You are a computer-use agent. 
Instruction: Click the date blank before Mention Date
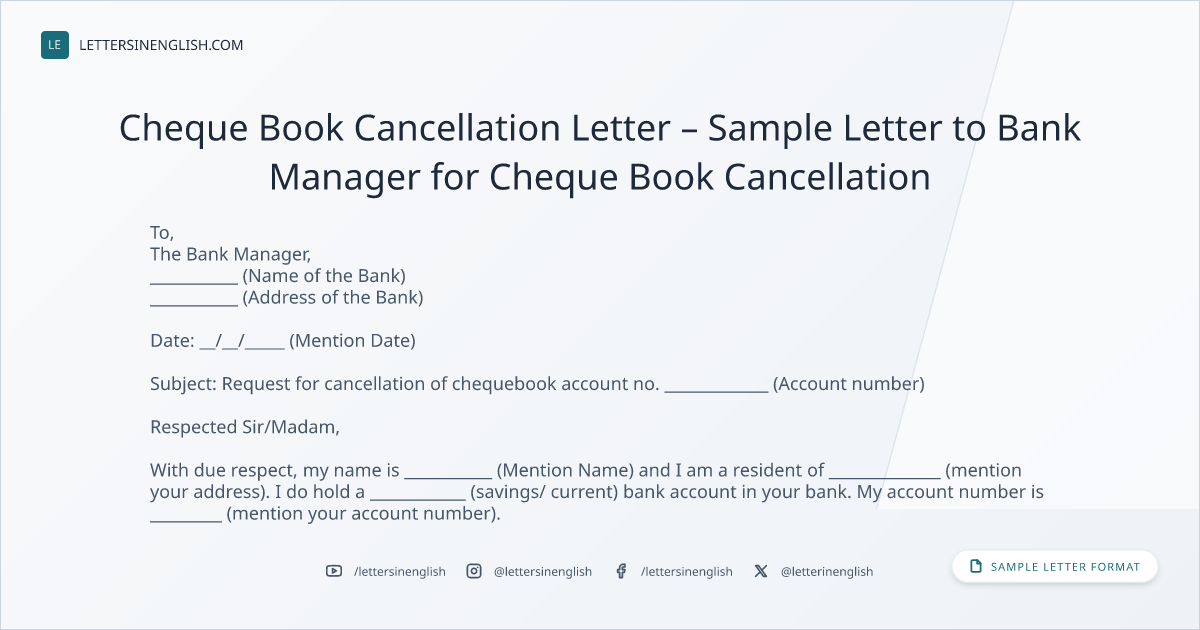point(243,341)
